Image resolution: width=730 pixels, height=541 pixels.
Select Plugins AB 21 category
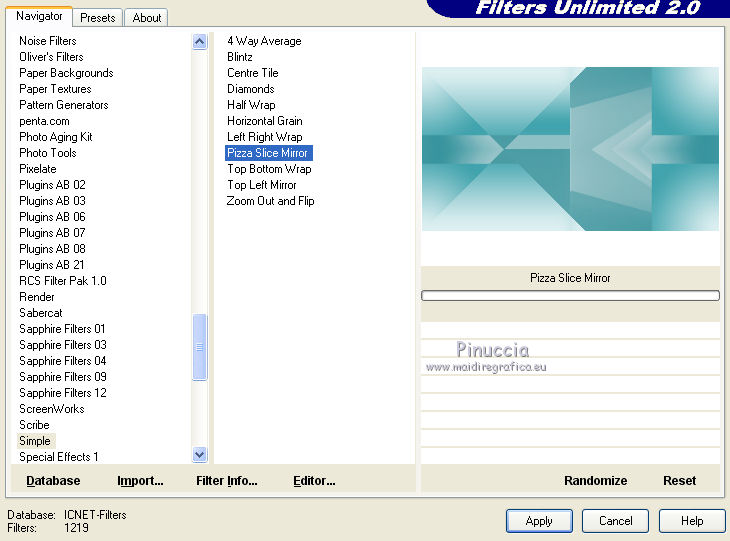coord(52,264)
